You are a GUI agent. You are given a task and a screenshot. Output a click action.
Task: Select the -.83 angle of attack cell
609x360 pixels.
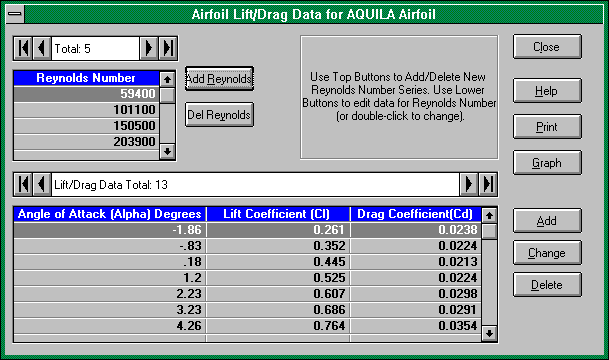[x=110, y=246]
